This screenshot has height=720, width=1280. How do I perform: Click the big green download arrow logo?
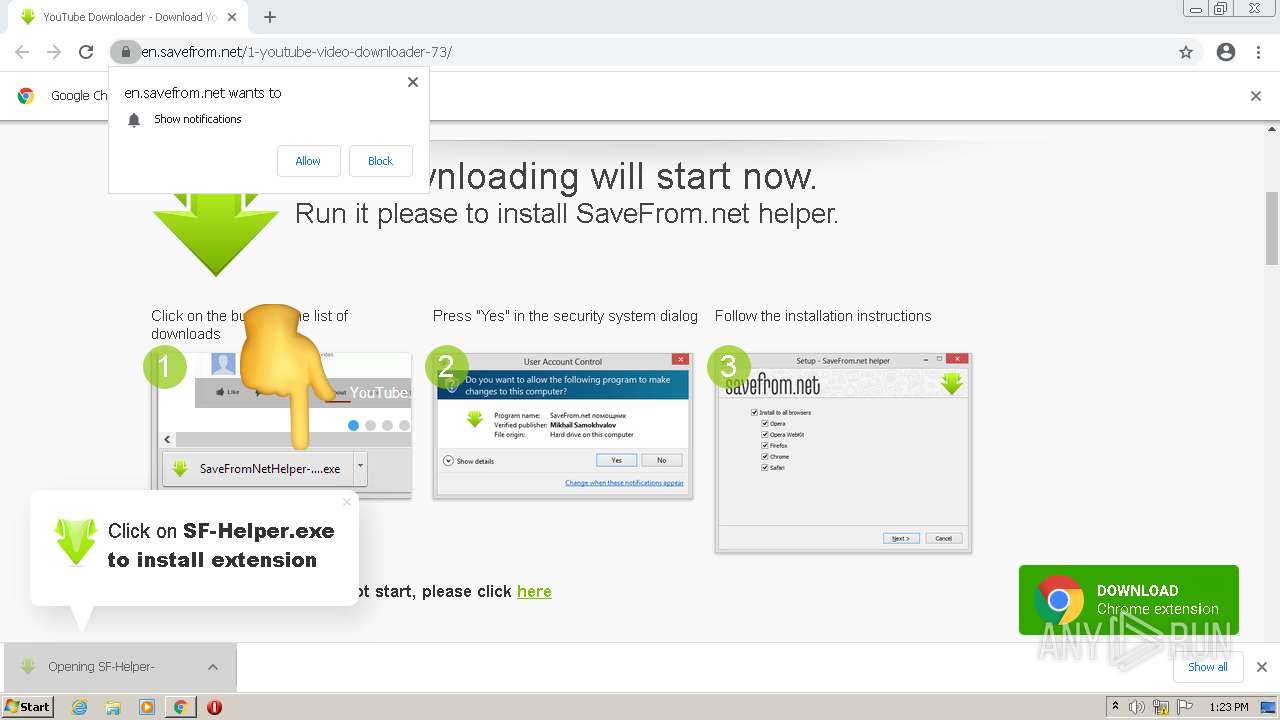215,233
